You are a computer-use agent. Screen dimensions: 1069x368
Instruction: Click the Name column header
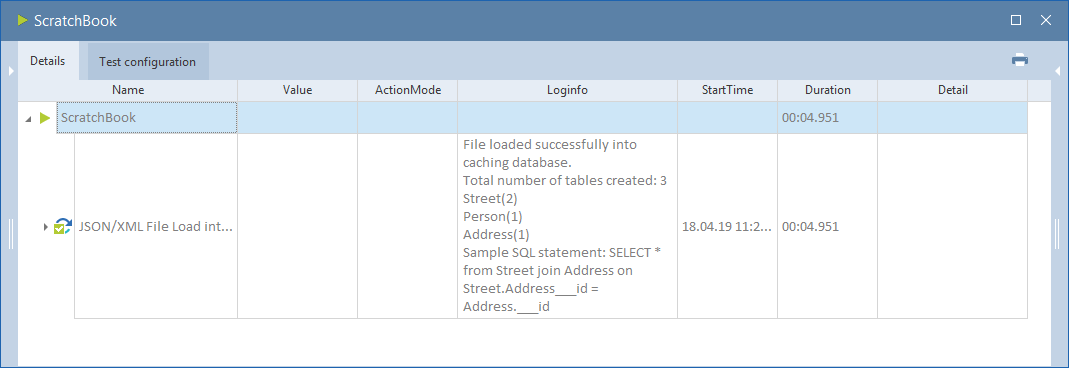pos(128,90)
